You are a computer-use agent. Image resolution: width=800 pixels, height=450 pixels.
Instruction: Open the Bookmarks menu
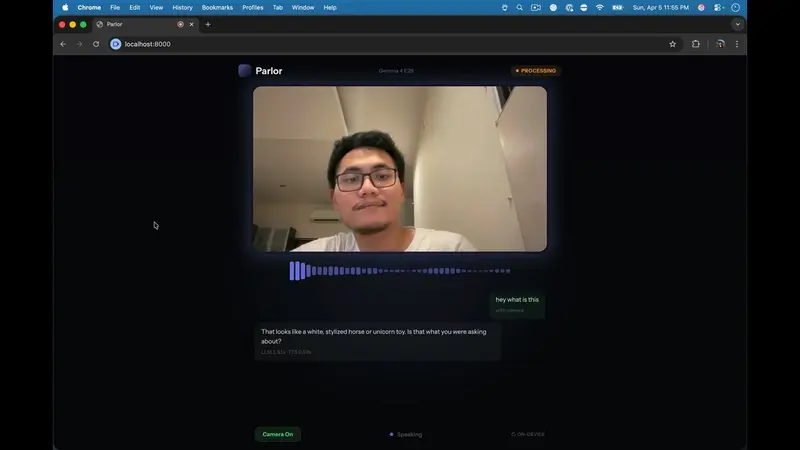click(217, 8)
